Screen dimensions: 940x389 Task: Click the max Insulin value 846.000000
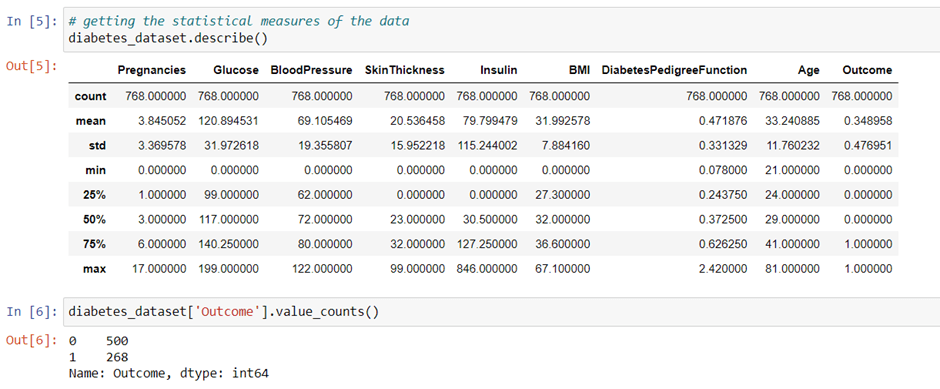[487, 269]
